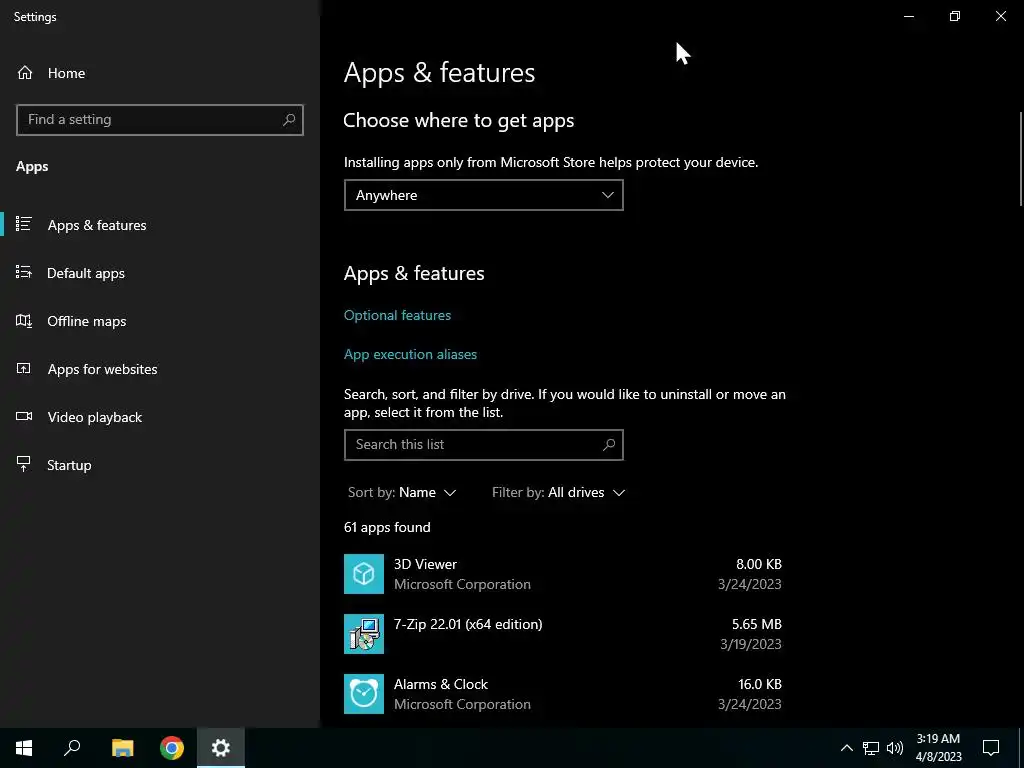Open Default apps sidebar item

click(x=160, y=273)
